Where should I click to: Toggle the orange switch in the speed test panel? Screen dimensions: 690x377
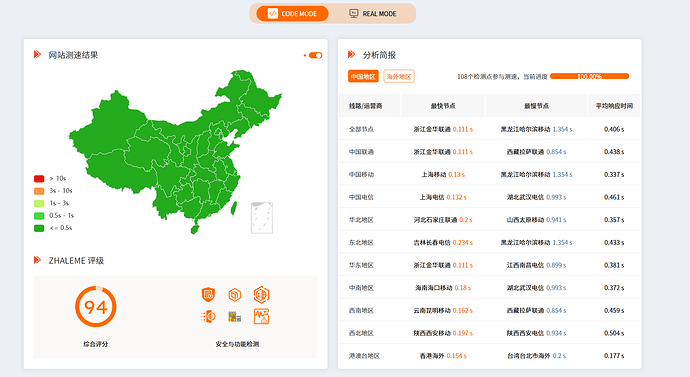pyautogui.click(x=316, y=55)
